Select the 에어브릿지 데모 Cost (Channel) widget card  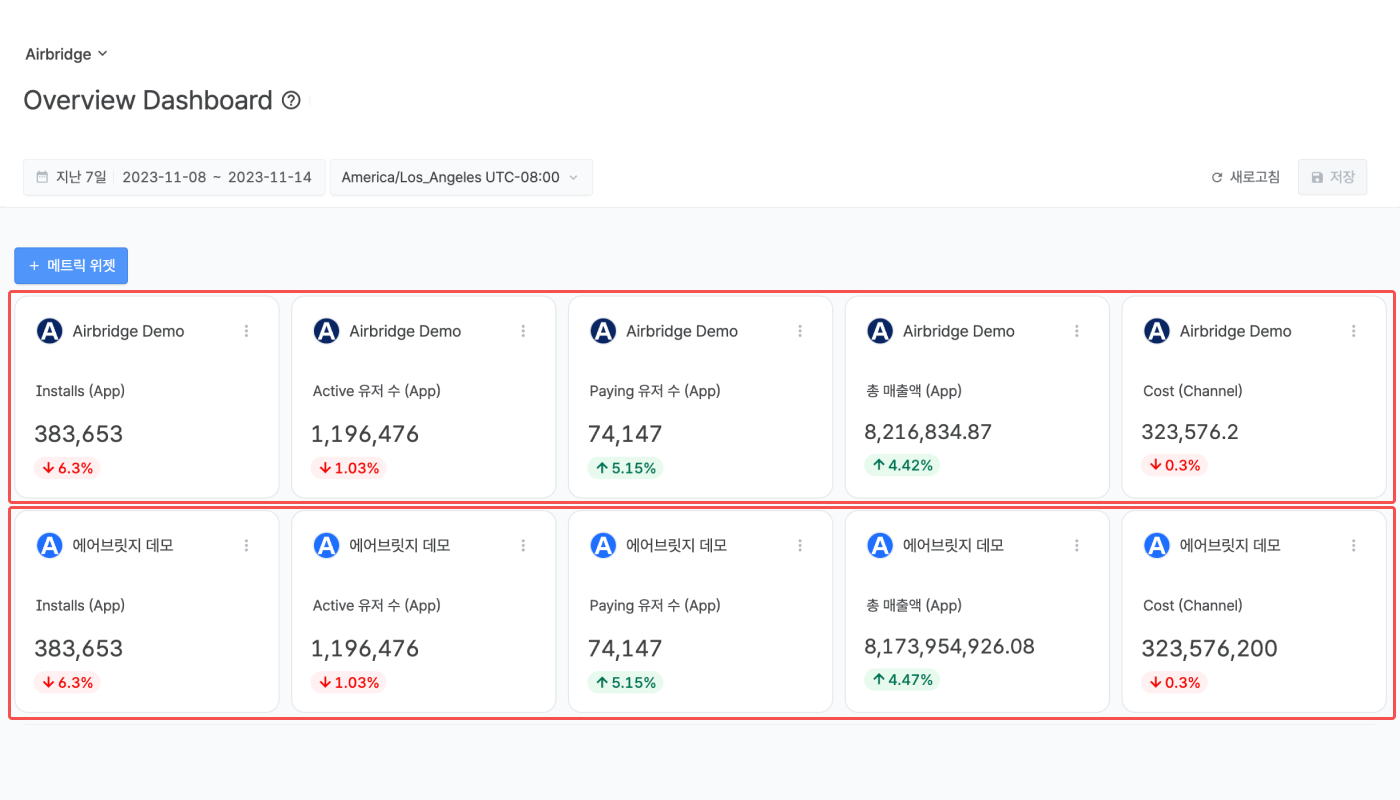click(1254, 611)
